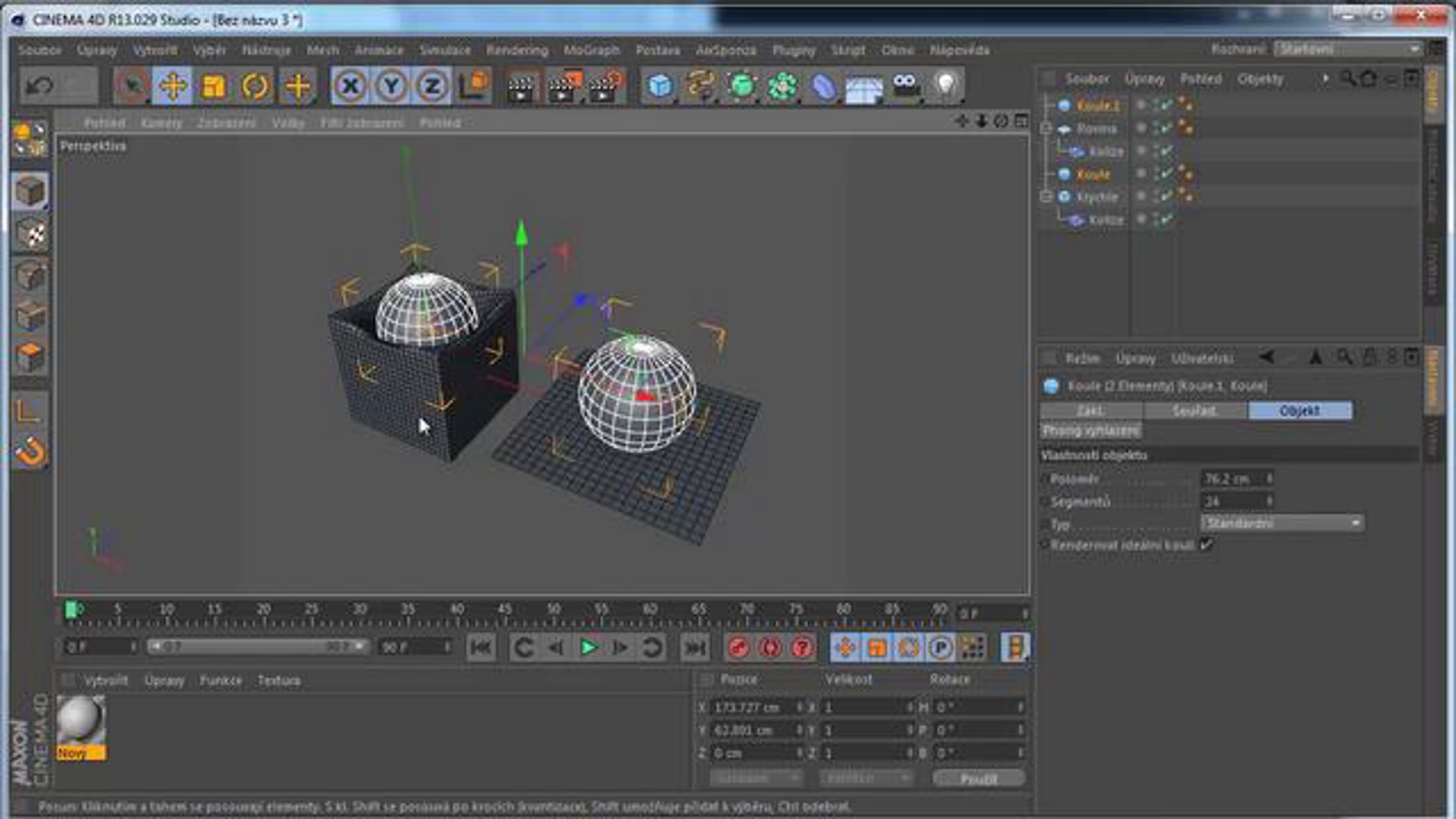Open the Typ dropdown showing Standardní
1456x819 pixels.
pyautogui.click(x=1282, y=523)
